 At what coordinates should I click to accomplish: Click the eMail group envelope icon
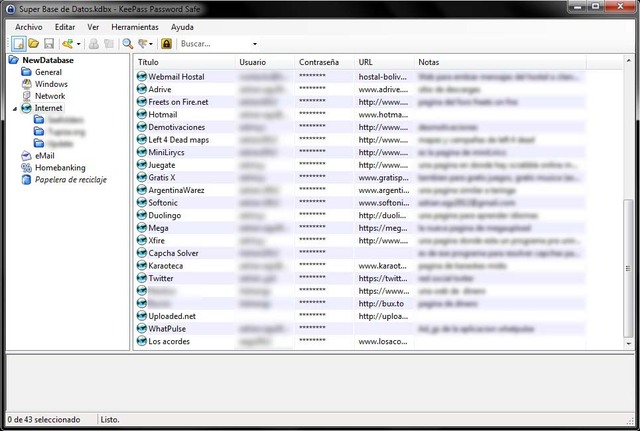pos(27,156)
